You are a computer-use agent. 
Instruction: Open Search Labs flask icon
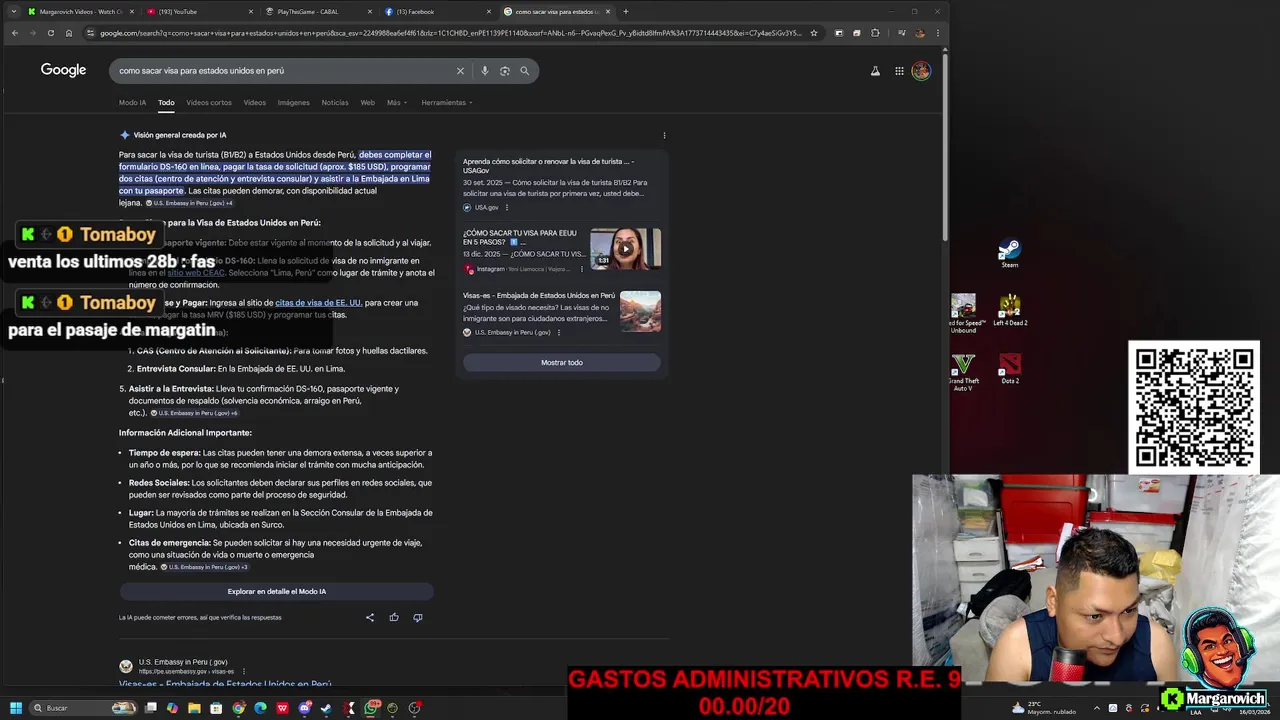tap(875, 71)
